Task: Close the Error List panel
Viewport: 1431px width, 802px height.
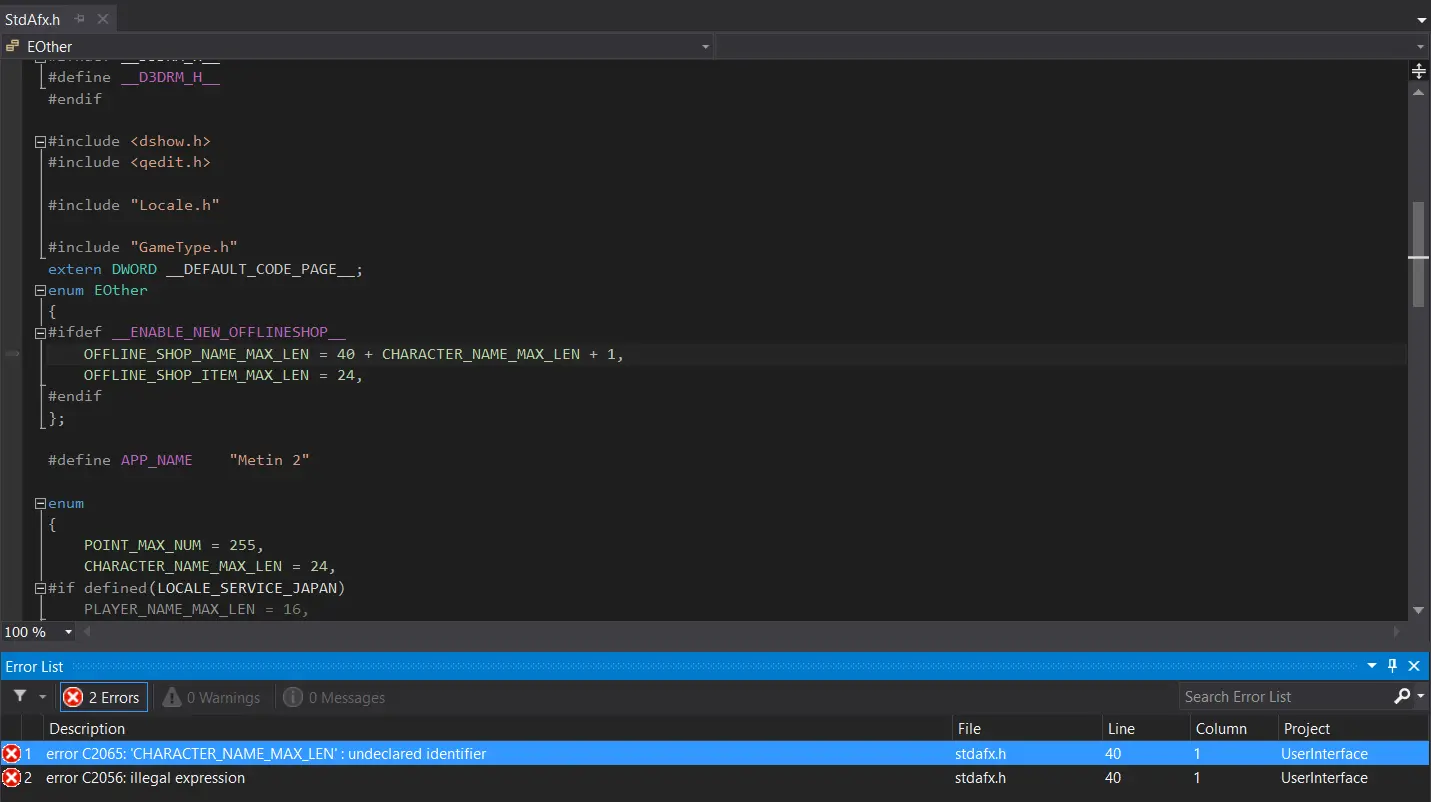Action: click(x=1414, y=666)
